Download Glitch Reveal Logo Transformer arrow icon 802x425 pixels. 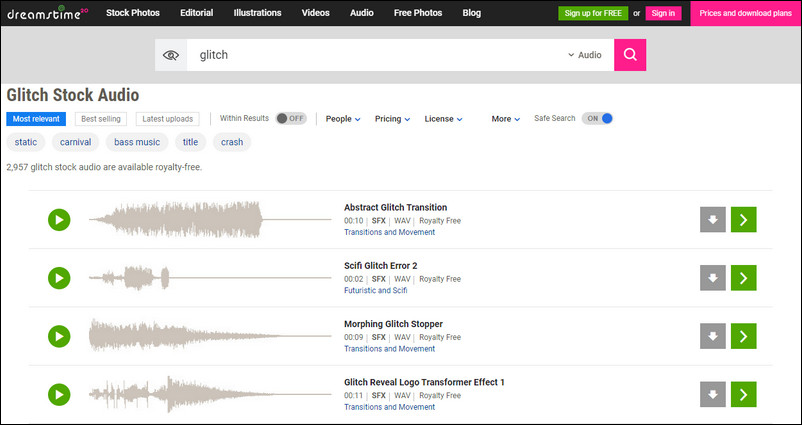pos(712,395)
